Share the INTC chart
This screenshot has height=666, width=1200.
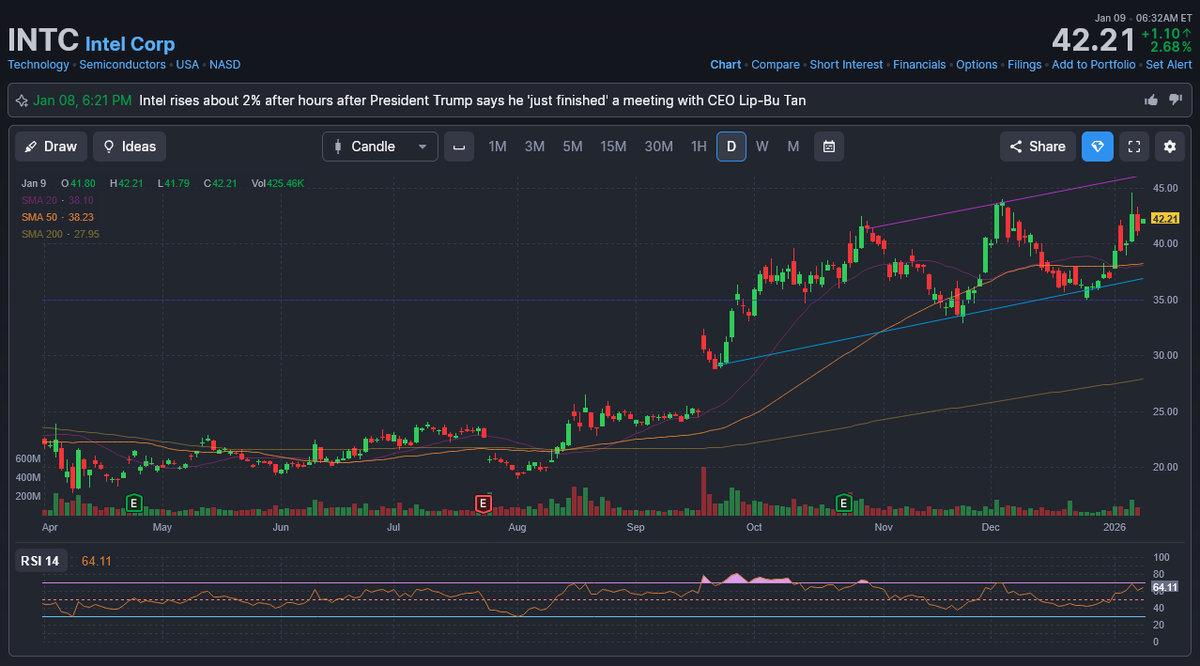pyautogui.click(x=1038, y=146)
